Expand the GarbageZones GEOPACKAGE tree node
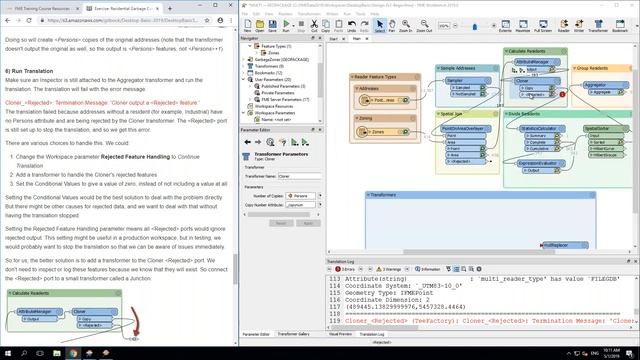 point(244,60)
